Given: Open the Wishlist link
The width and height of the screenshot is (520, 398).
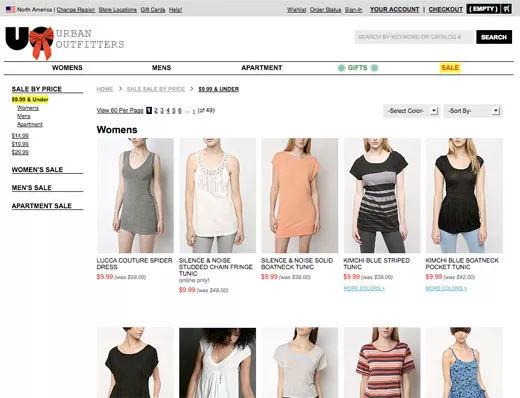Looking at the screenshot, I should 296,10.
